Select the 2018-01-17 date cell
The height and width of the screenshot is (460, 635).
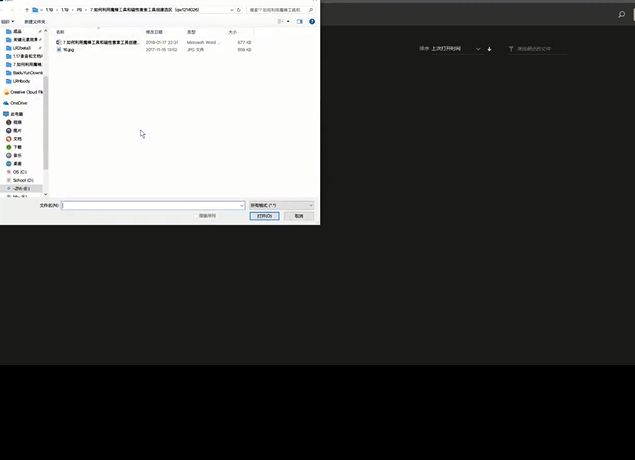point(162,42)
